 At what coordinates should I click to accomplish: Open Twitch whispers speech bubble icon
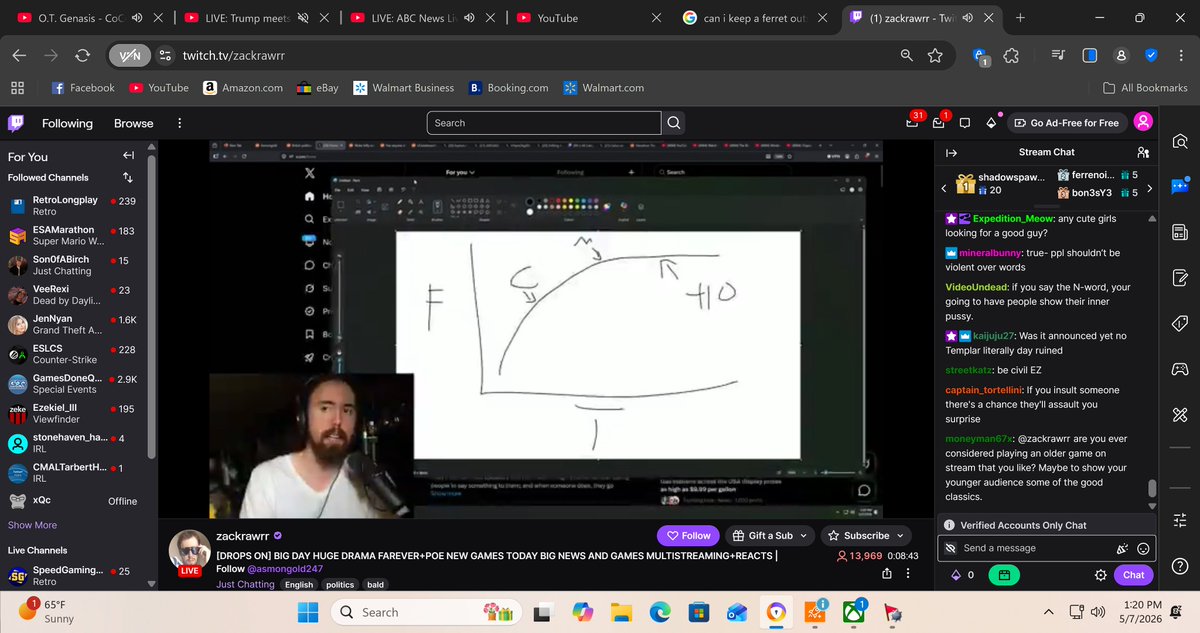tap(965, 123)
